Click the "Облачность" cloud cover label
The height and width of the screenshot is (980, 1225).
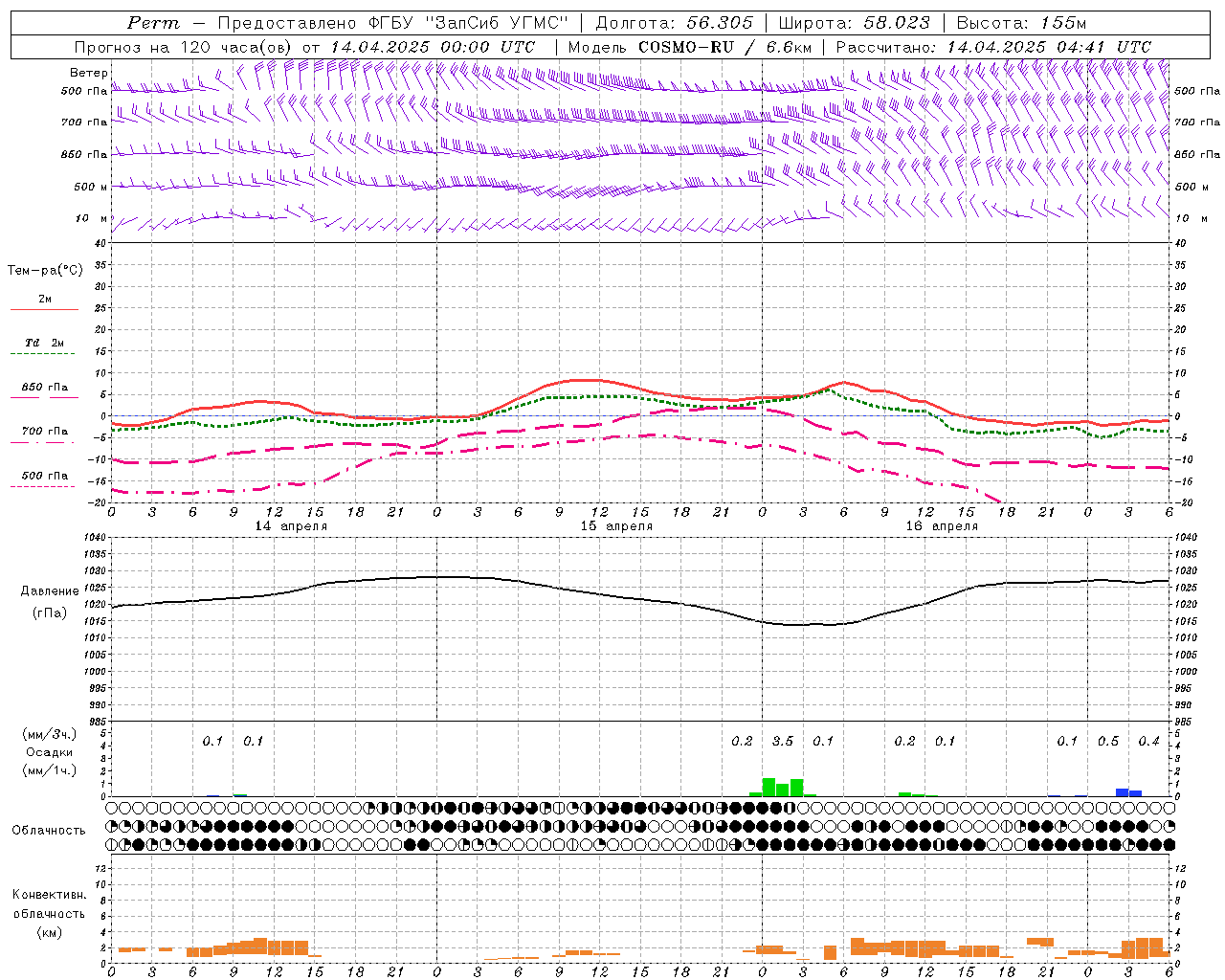[49, 831]
